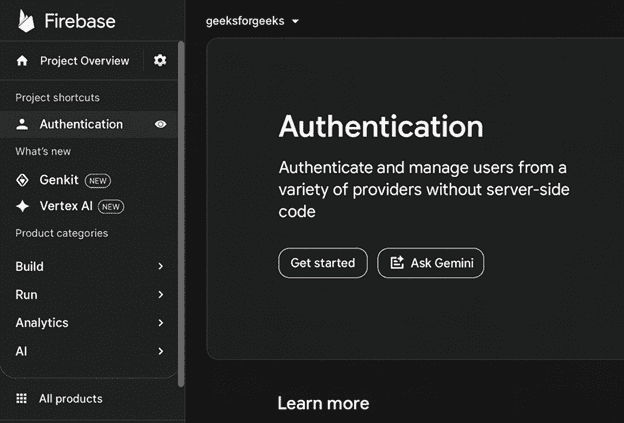Viewport: 624px width, 423px height.
Task: Click the Project shortcuts label
Action: 57,97
